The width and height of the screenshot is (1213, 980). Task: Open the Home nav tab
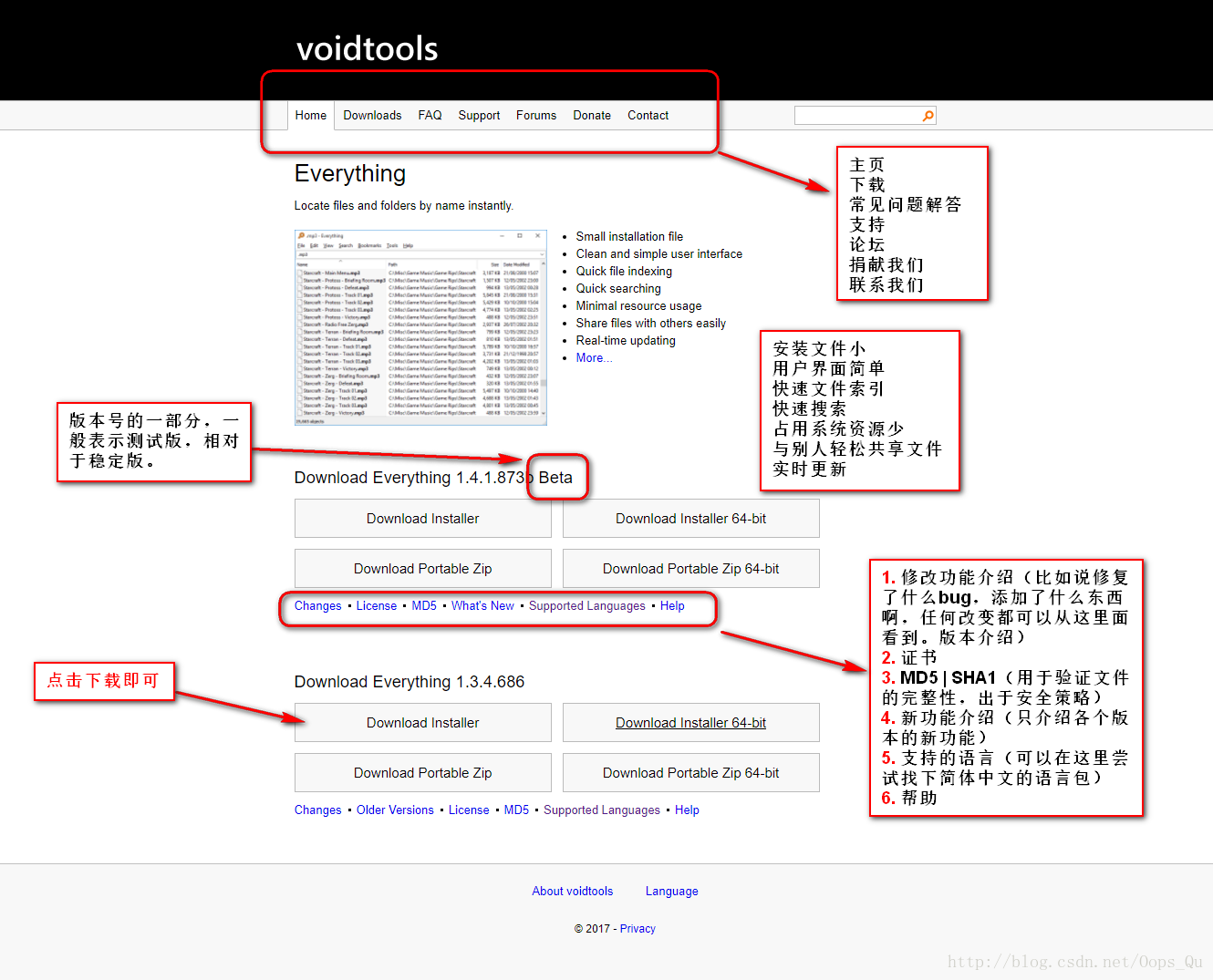310,116
